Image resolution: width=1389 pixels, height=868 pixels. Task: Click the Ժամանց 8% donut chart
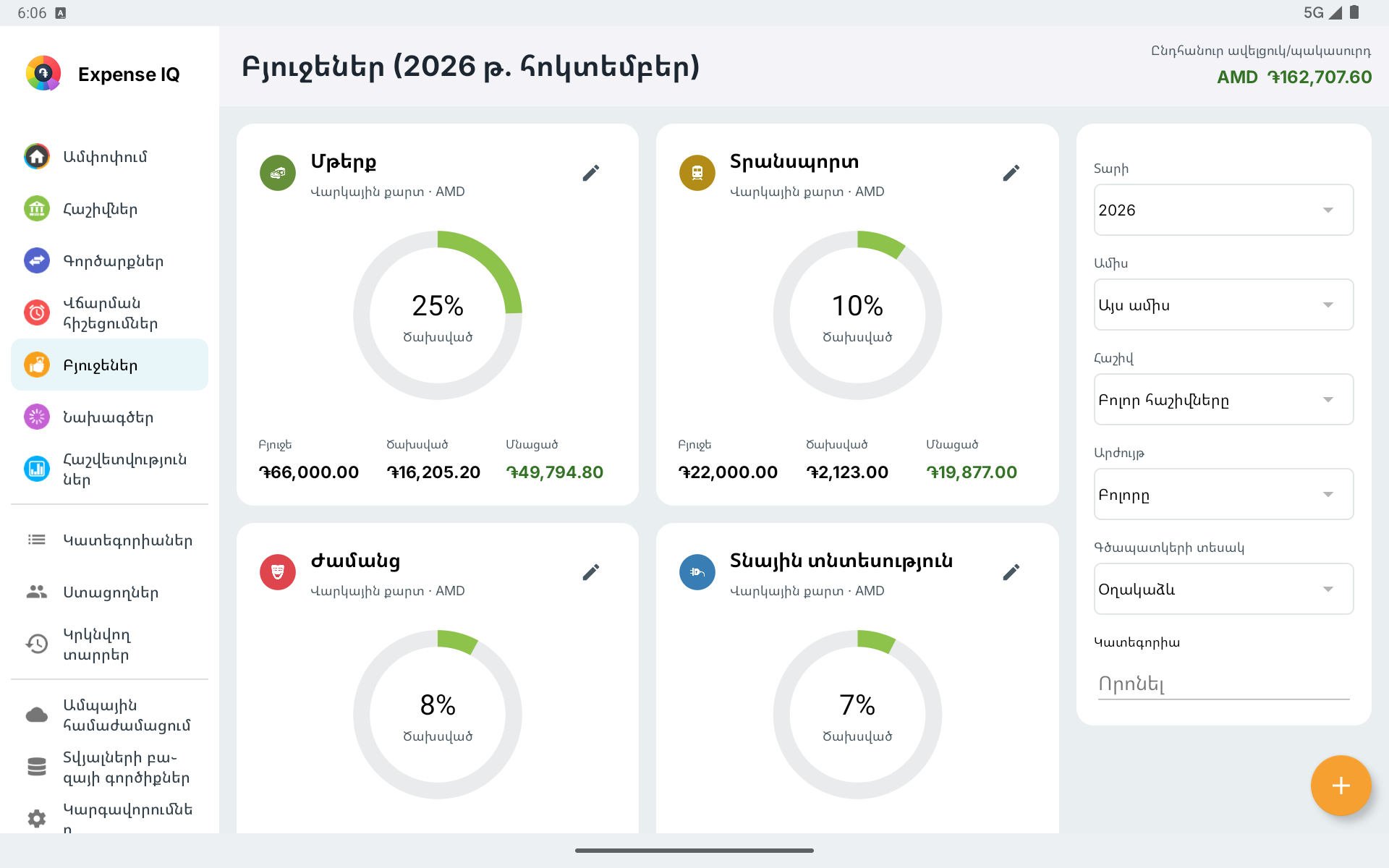(438, 715)
